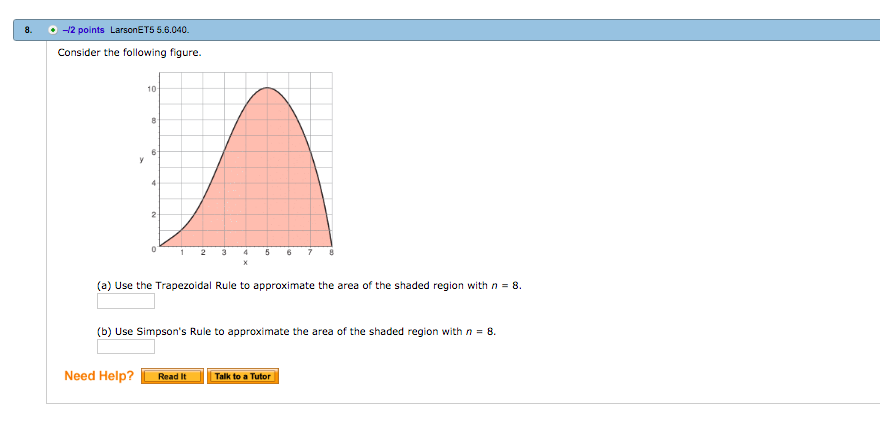Open the "-/2 points" link

coord(84,30)
